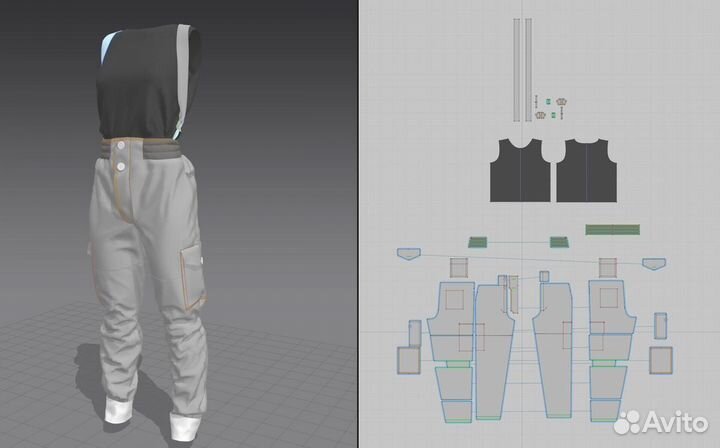
Task: Select the right long strap pattern strip
Action: pos(529,70)
